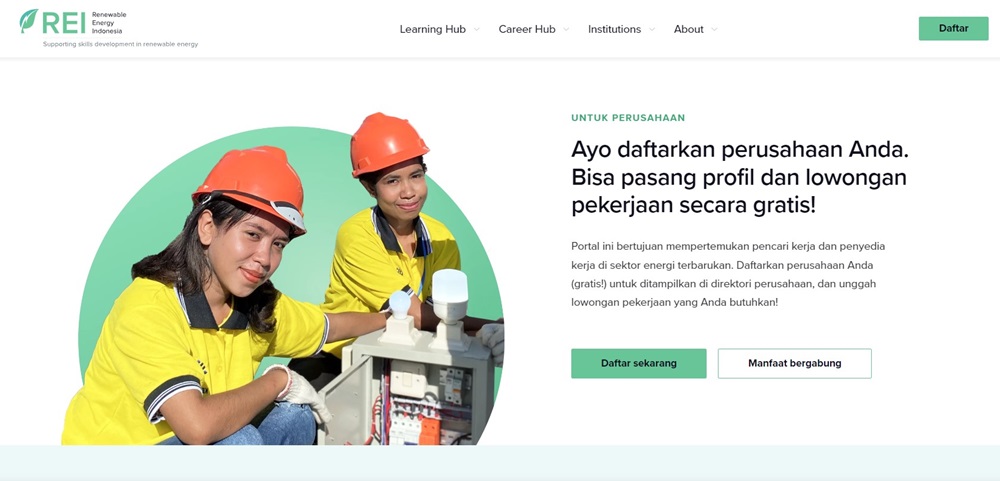Screen dimensions: 1000x481
Task: Click the Daftar sekarang button
Action: coord(638,363)
